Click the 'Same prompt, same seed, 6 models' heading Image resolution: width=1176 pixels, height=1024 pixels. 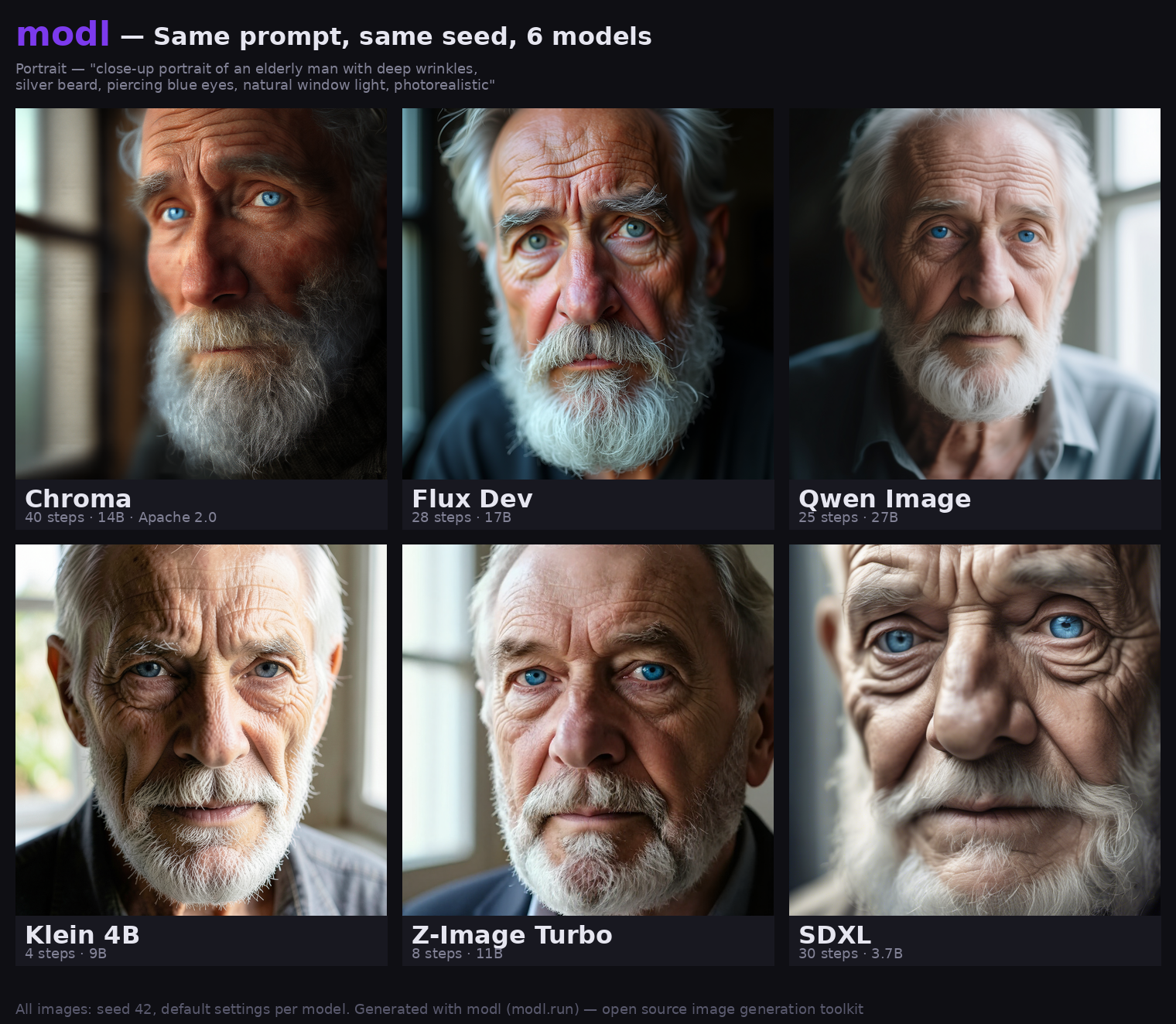(402, 36)
